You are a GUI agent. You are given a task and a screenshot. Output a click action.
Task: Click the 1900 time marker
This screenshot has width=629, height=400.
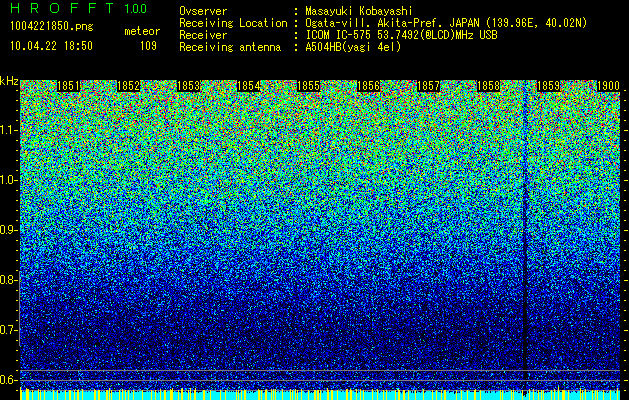pyautogui.click(x=609, y=86)
